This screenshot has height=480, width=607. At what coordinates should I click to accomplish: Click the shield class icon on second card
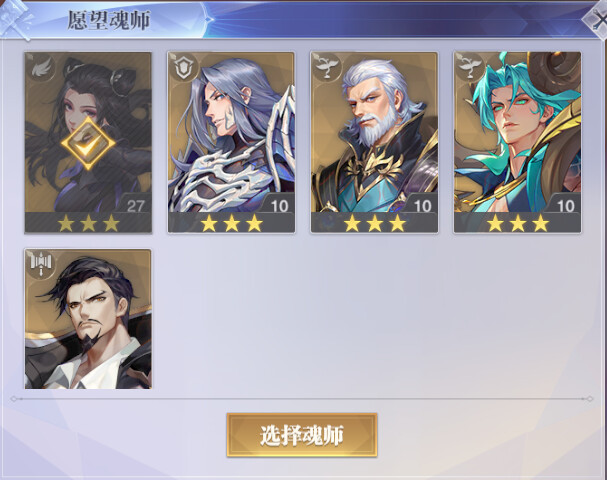[184, 68]
